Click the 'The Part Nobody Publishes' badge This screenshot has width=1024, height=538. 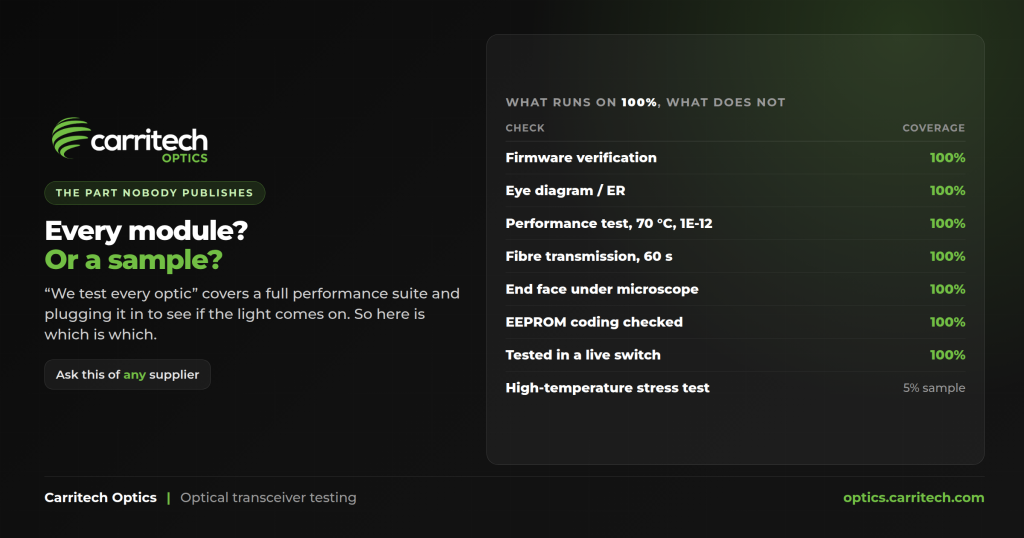155,193
